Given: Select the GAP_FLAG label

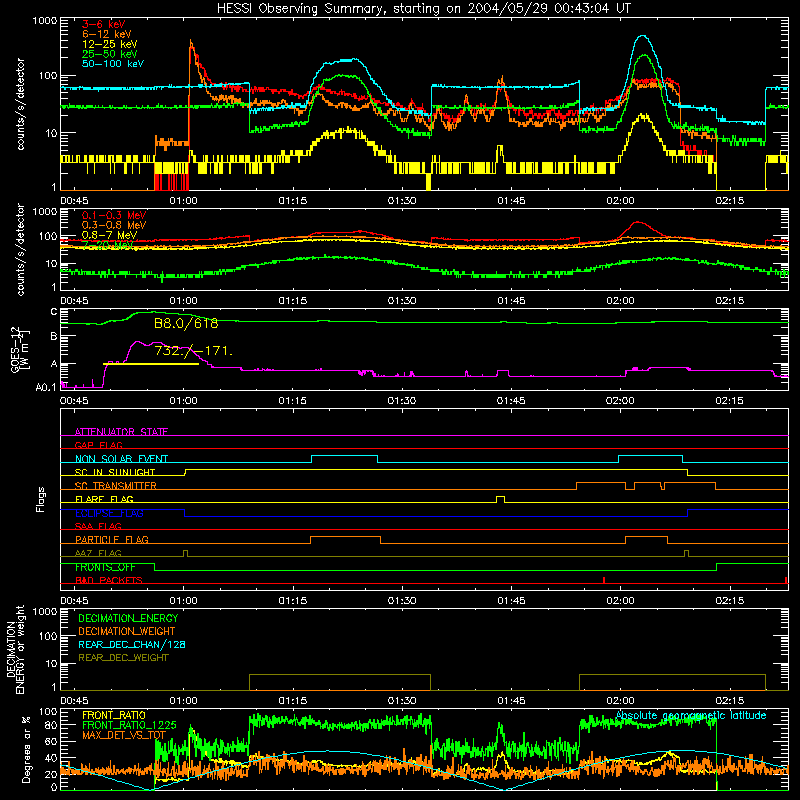Looking at the screenshot, I should 98,445.
